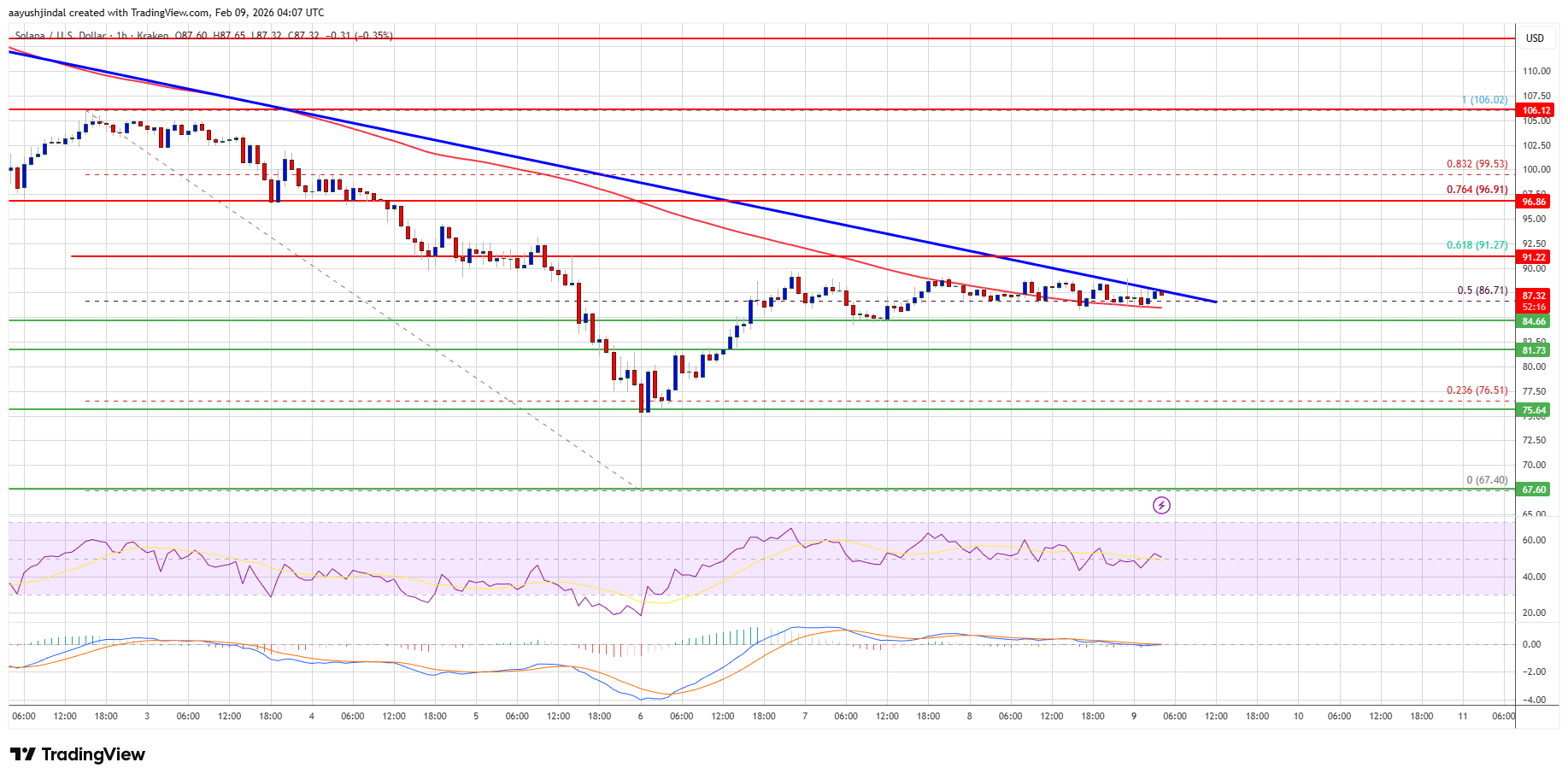Select the green 75.64 price tag

(1535, 410)
